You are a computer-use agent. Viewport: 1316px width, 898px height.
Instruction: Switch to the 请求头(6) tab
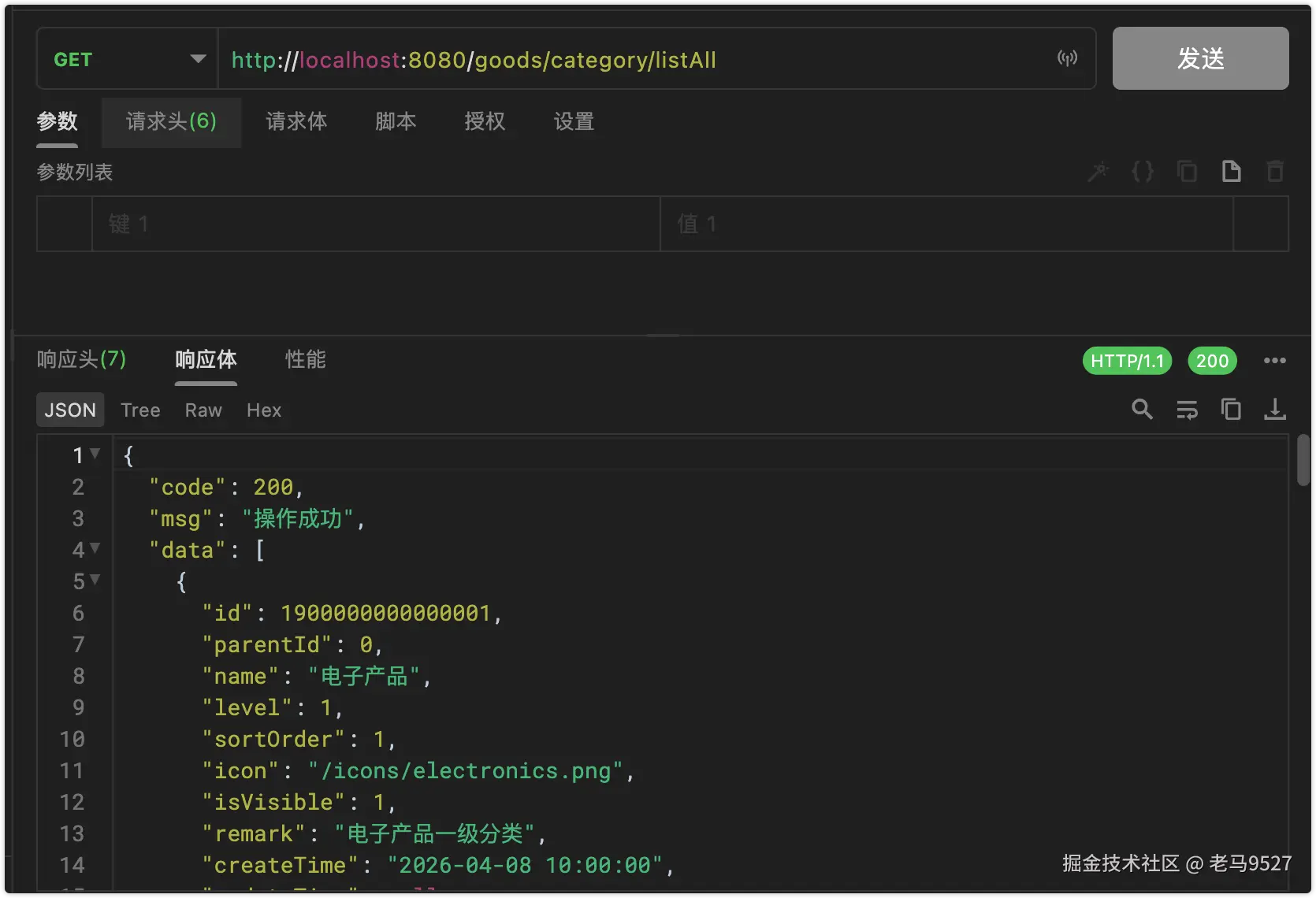(x=170, y=121)
